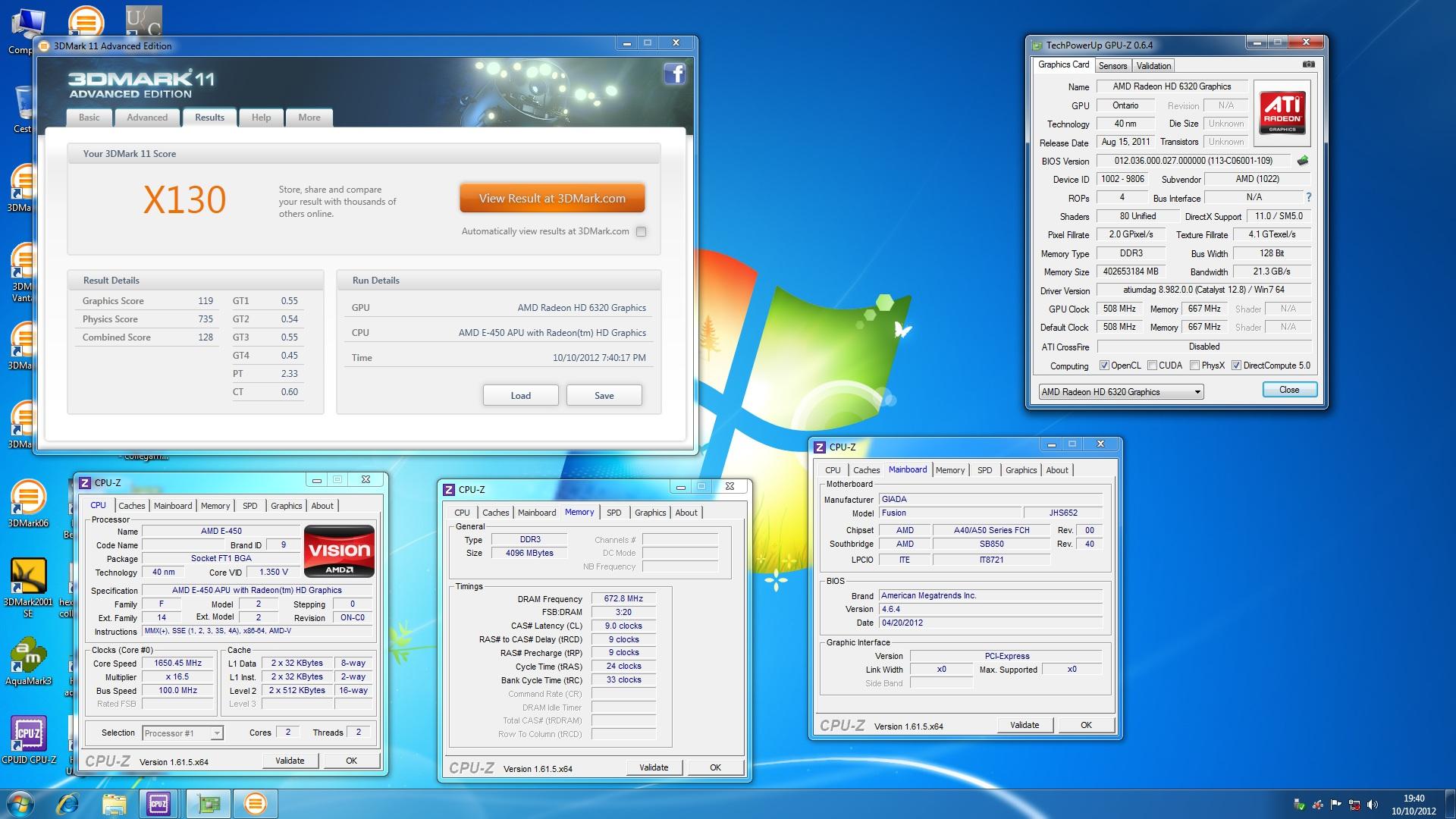Toggle the DirectCompute 5.0 checkbox

(x=1236, y=366)
